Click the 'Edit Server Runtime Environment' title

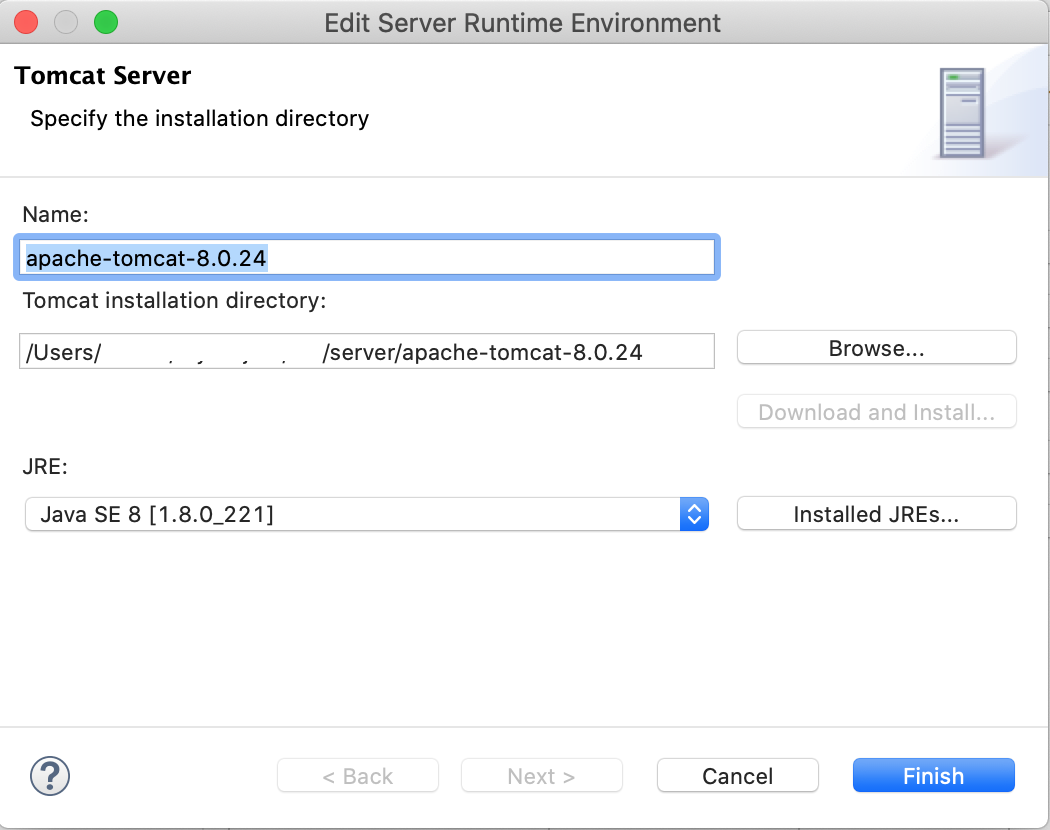pos(522,23)
